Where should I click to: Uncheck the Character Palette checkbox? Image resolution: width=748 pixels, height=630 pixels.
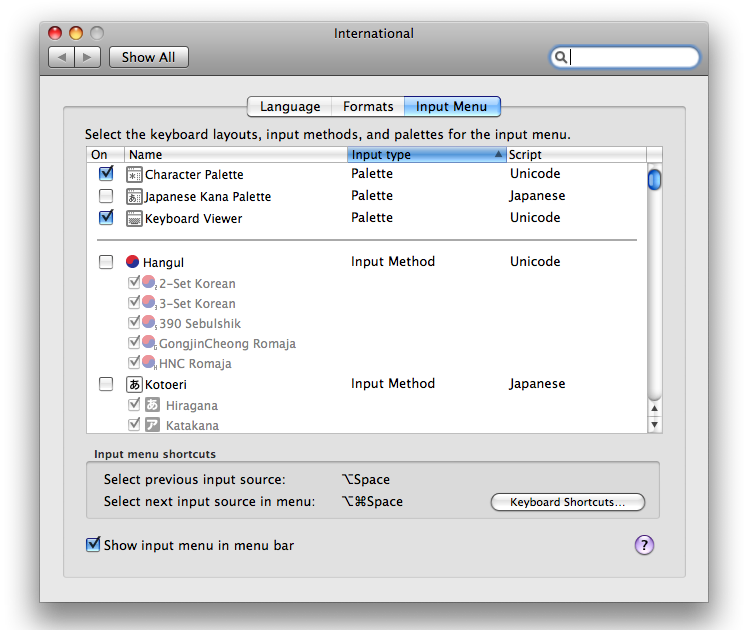(x=106, y=173)
